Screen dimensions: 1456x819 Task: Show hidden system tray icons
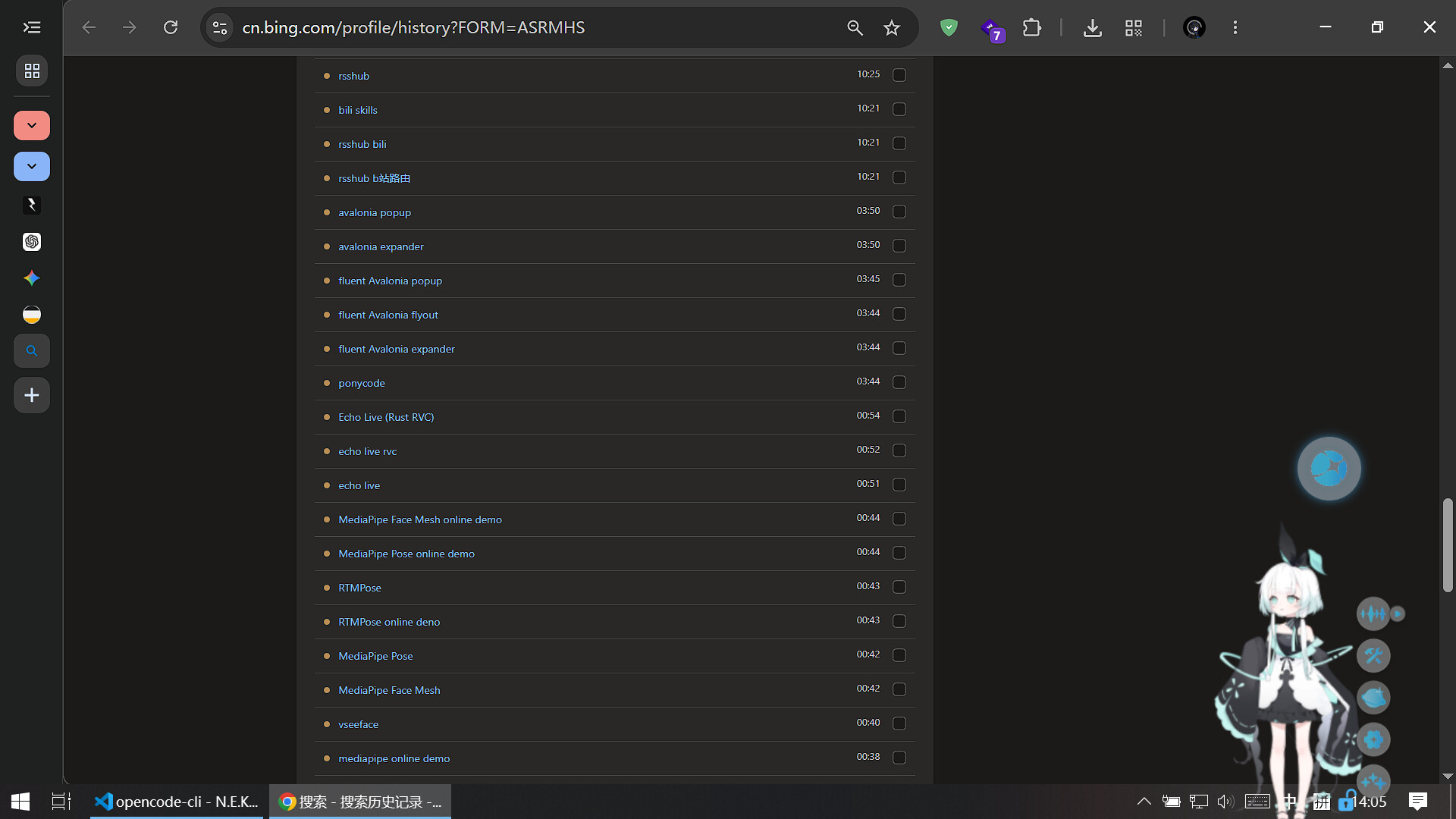coord(1144,802)
